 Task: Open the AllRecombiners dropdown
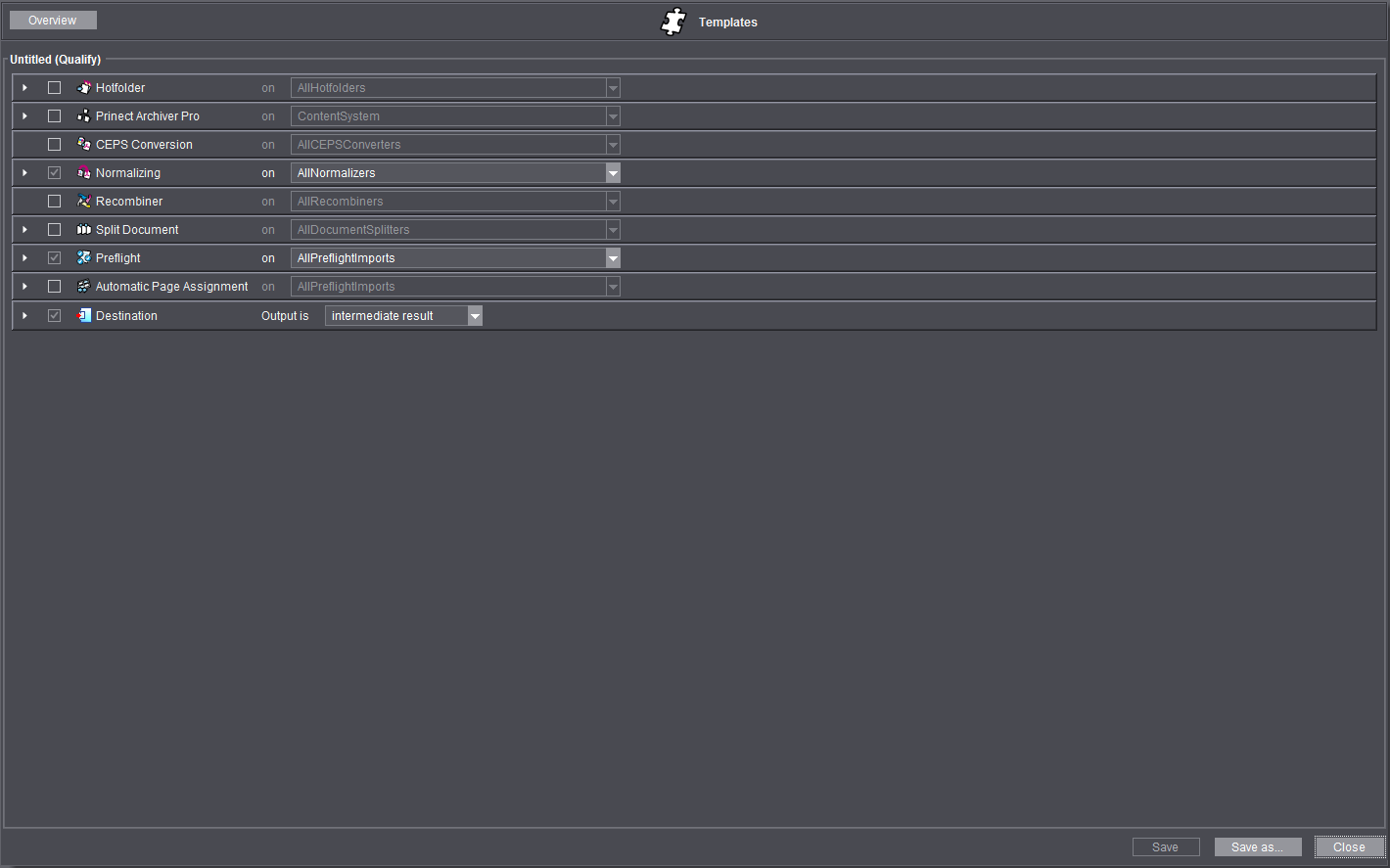click(455, 202)
